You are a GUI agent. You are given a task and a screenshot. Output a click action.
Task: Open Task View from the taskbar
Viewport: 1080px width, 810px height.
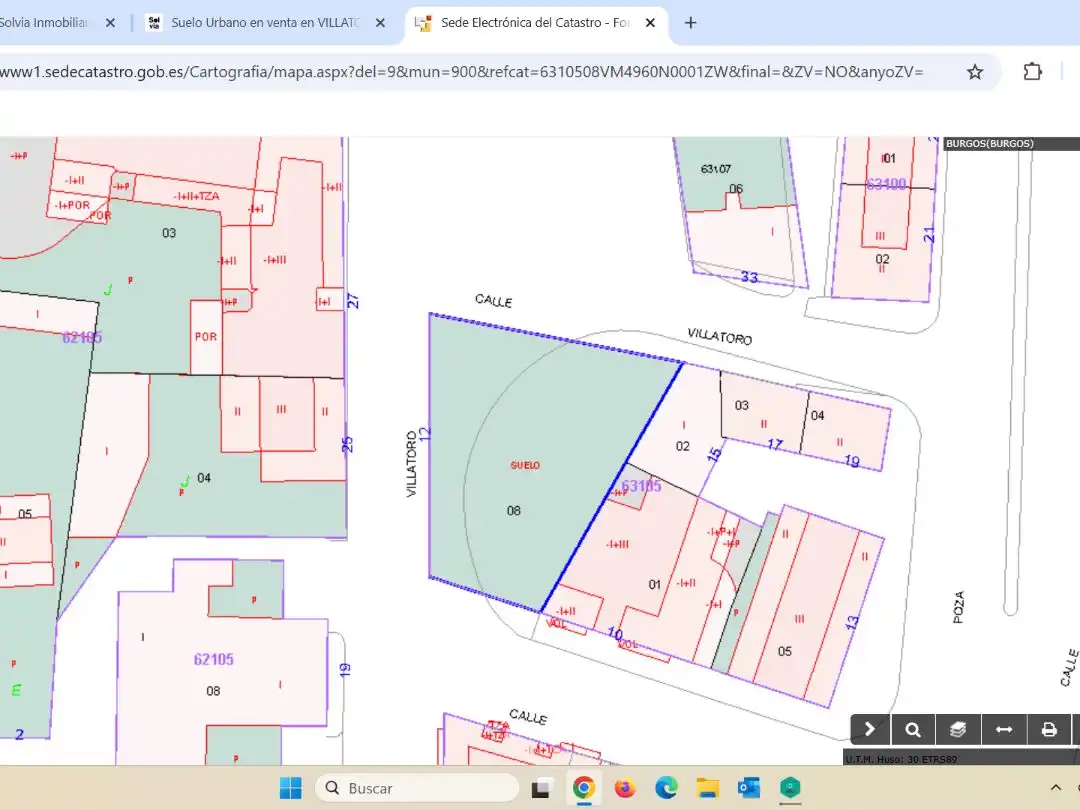(x=542, y=788)
